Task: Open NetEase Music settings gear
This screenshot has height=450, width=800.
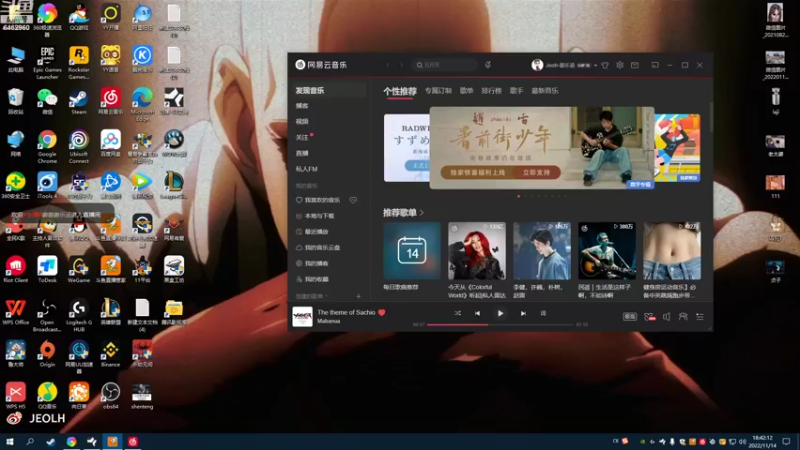Action: tap(620, 65)
